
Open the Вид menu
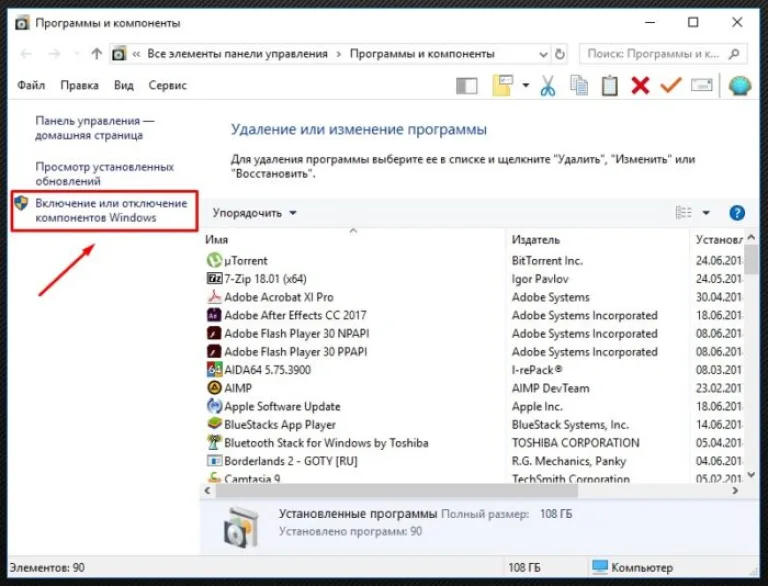123,85
